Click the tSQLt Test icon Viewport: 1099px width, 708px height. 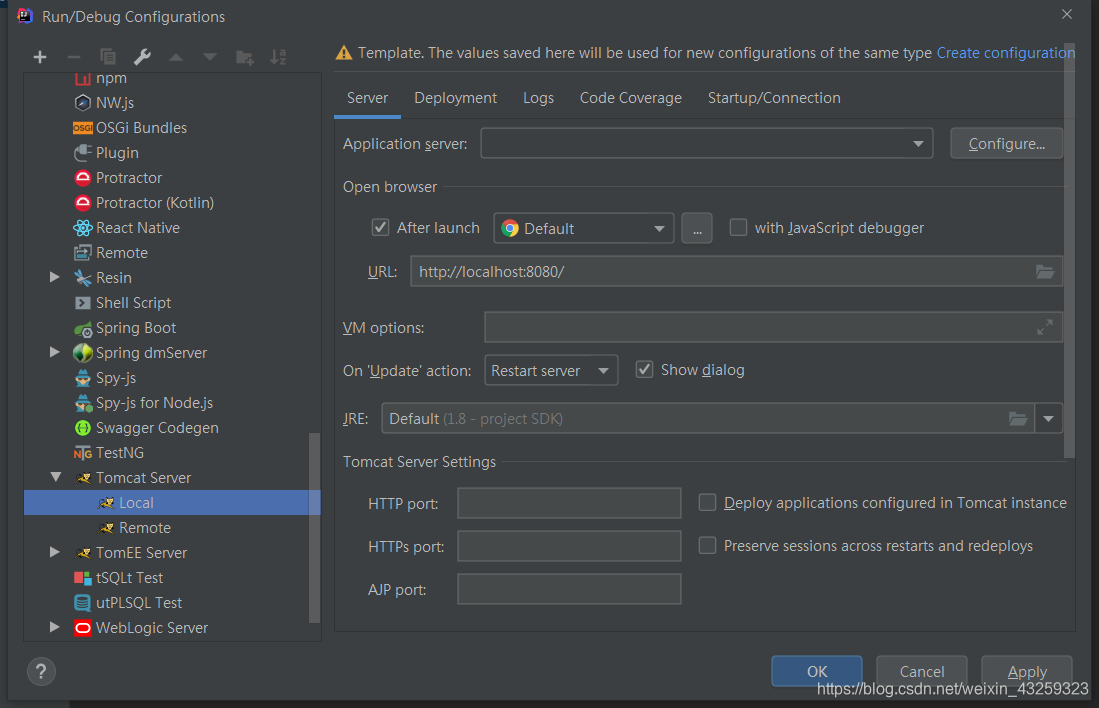[x=83, y=578]
